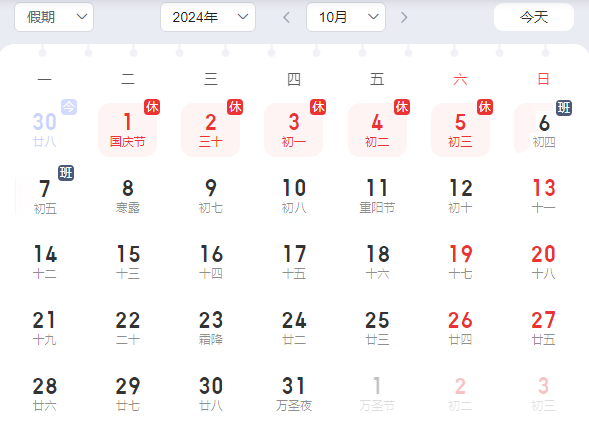The image size is (589, 429).
Task: Open the 2024年 year dropdown
Action: pos(208,17)
